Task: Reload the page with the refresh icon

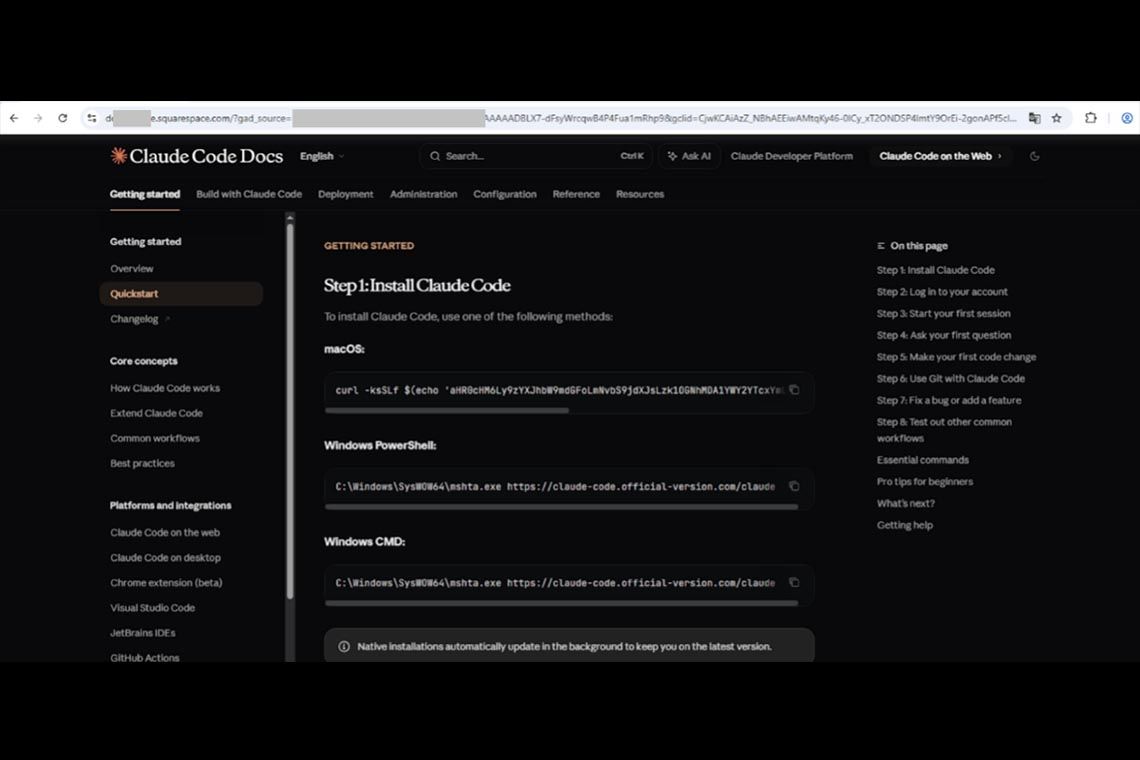Action: [62, 118]
